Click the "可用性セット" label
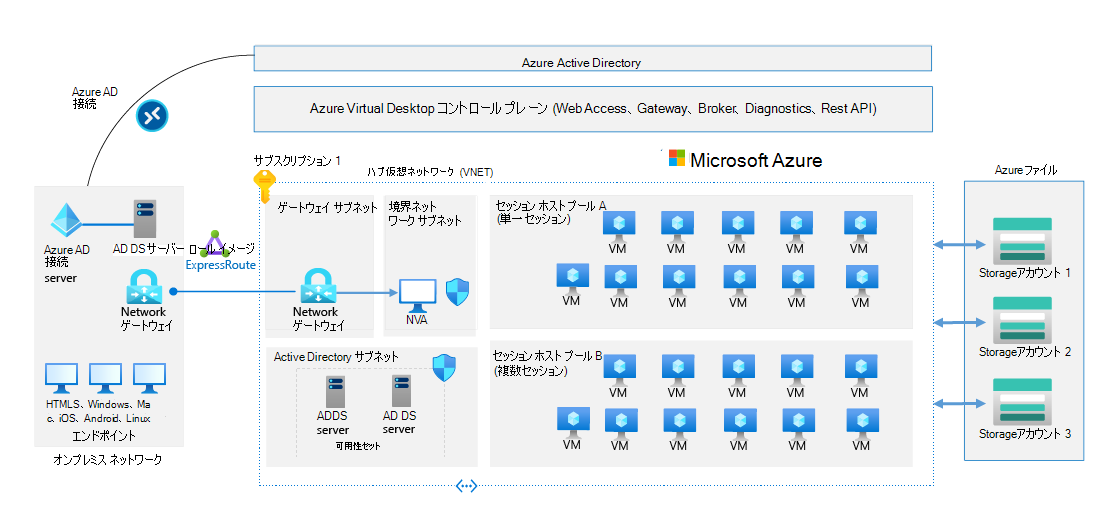The height and width of the screenshot is (524, 1112). [358, 447]
